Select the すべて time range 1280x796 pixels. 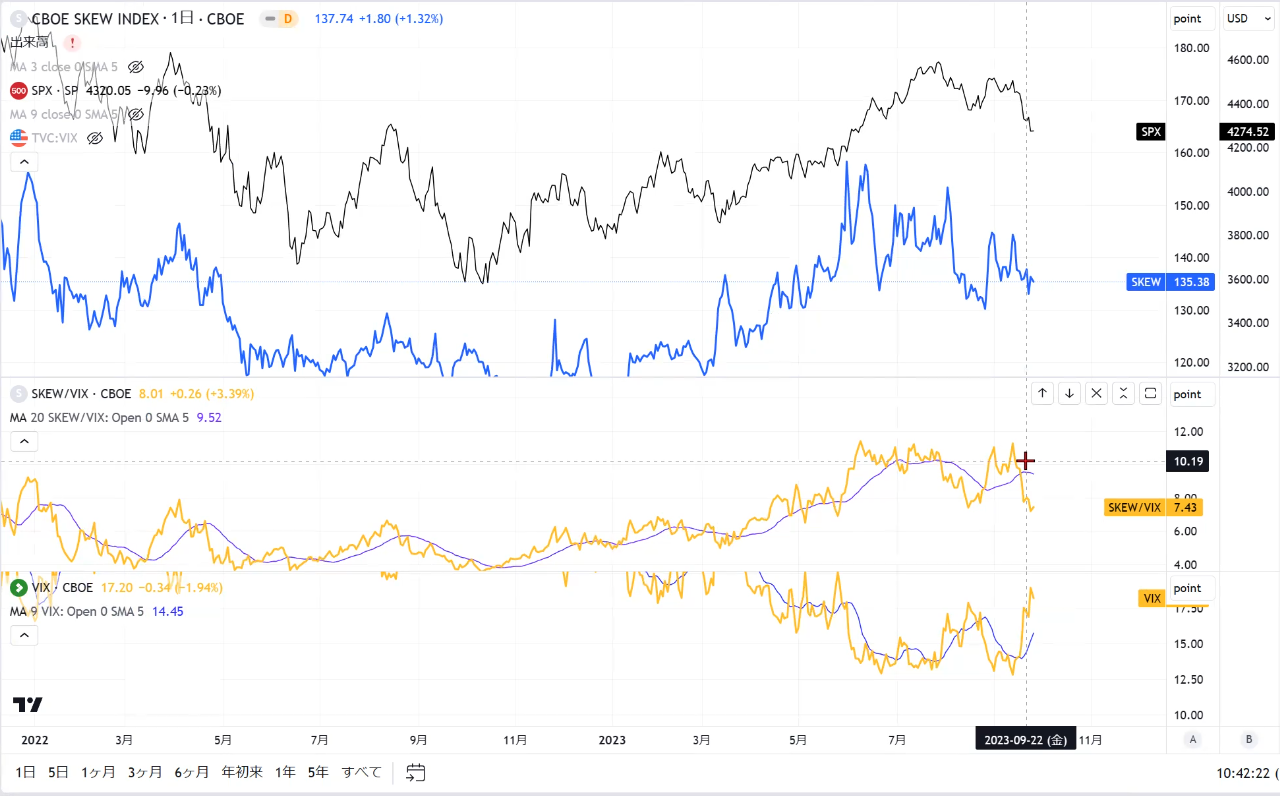[x=362, y=772]
